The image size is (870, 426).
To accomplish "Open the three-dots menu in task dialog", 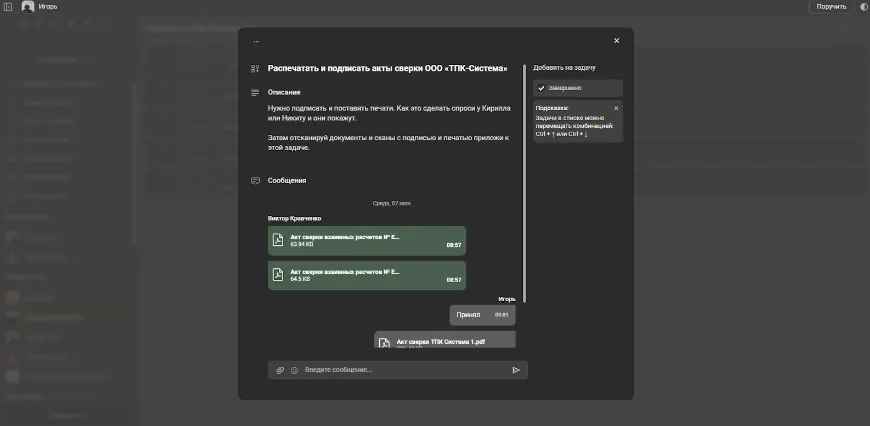I will [256, 41].
